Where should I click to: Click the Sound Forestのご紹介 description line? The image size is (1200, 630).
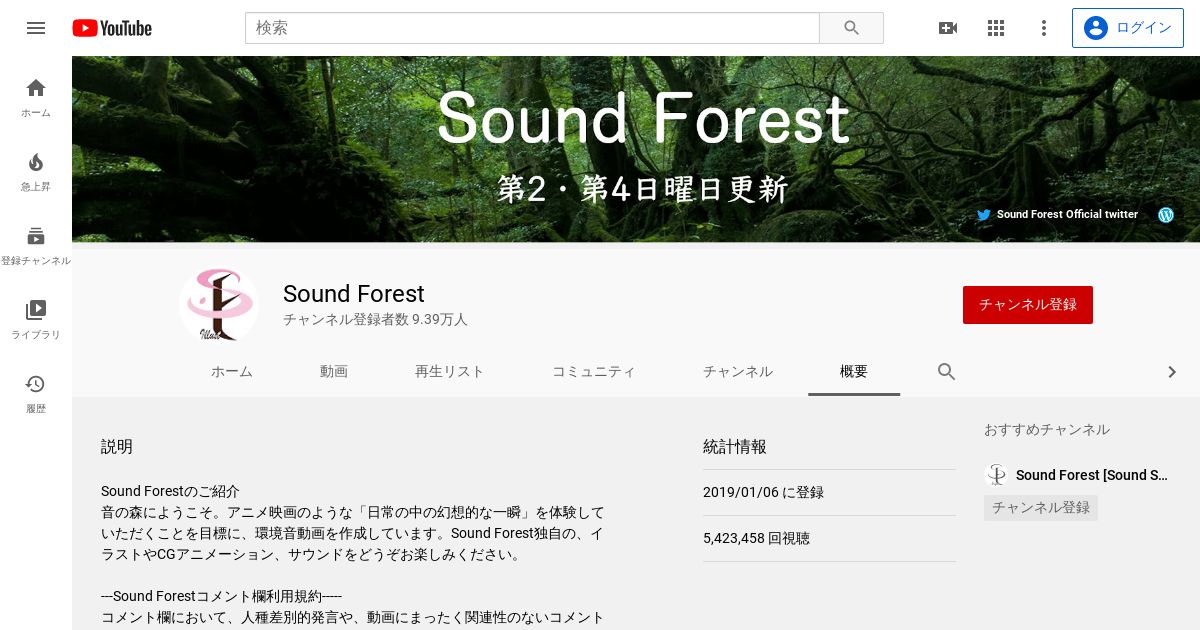(171, 492)
